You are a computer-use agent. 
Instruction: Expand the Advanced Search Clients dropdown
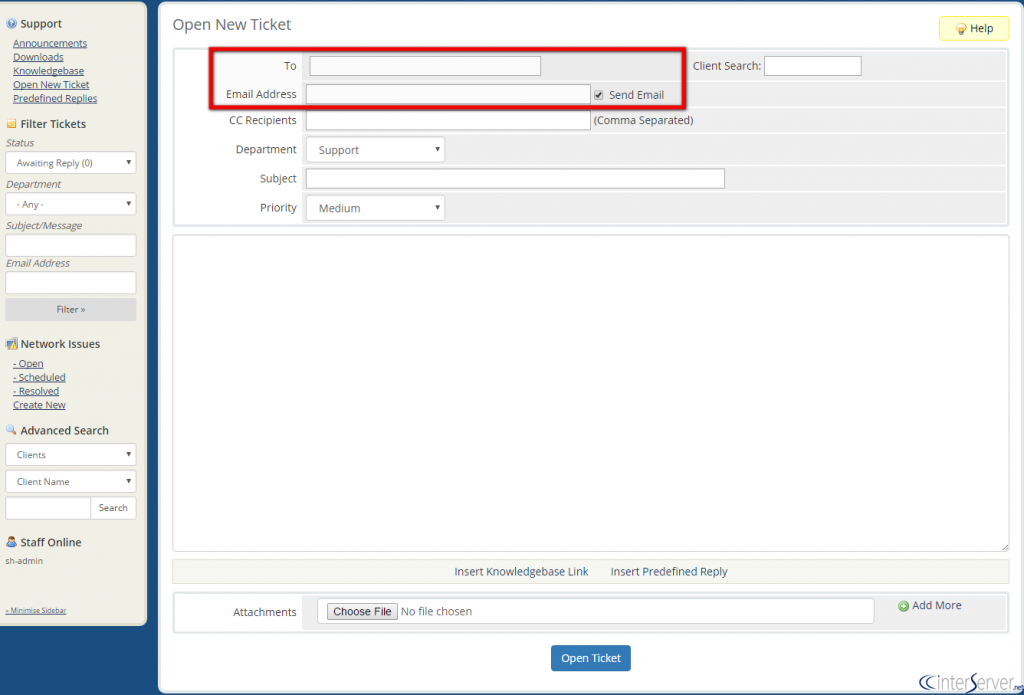pyautogui.click(x=71, y=455)
